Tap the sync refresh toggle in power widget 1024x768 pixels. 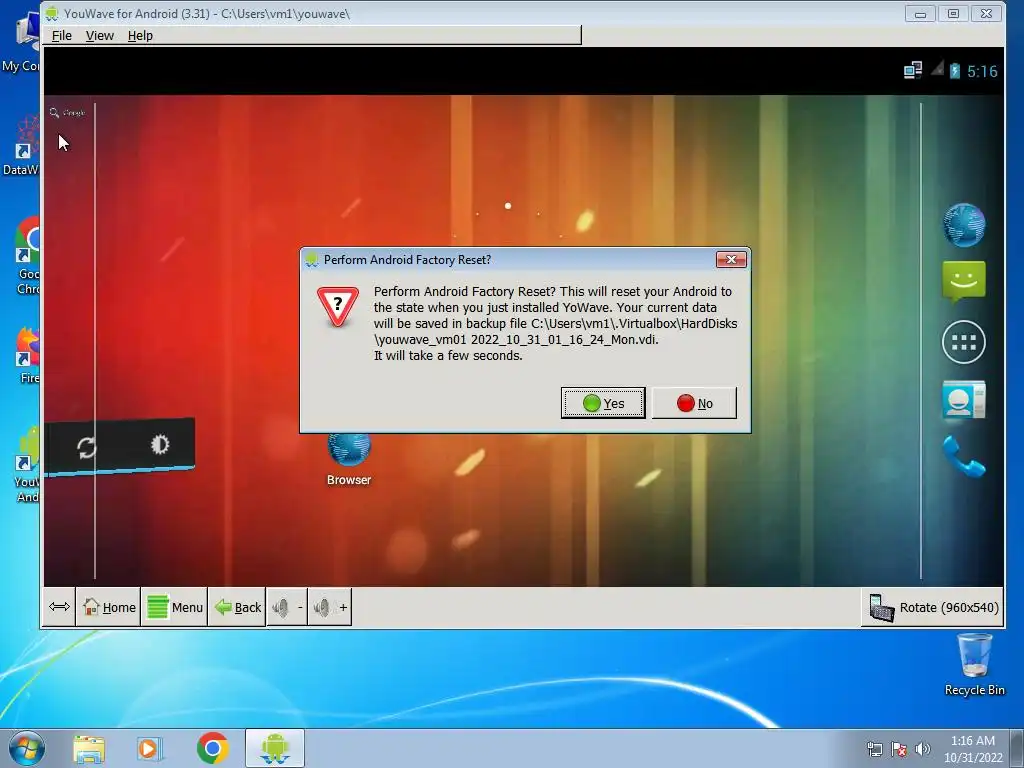[x=87, y=447]
